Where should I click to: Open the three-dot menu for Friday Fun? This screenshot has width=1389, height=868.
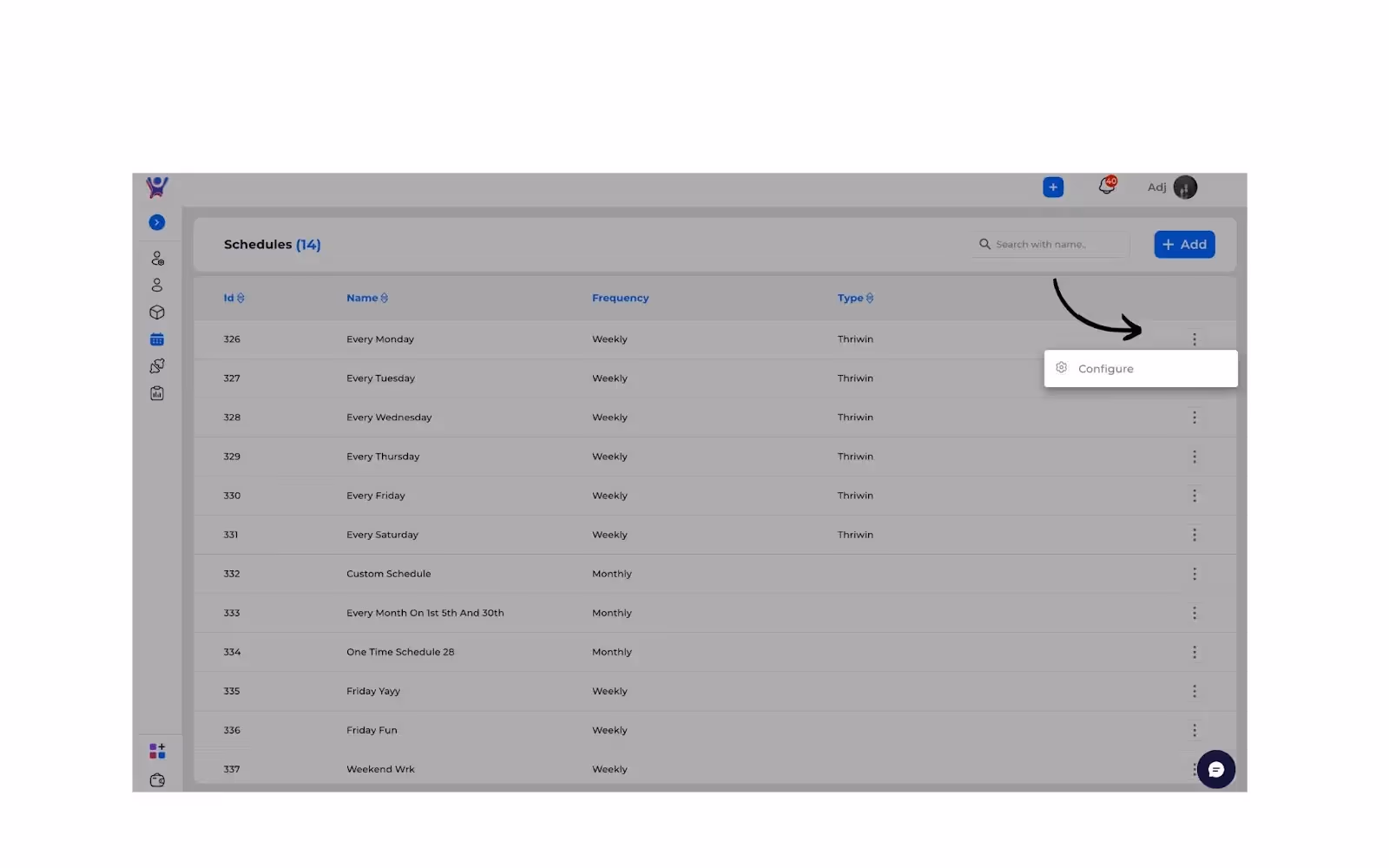tap(1195, 730)
